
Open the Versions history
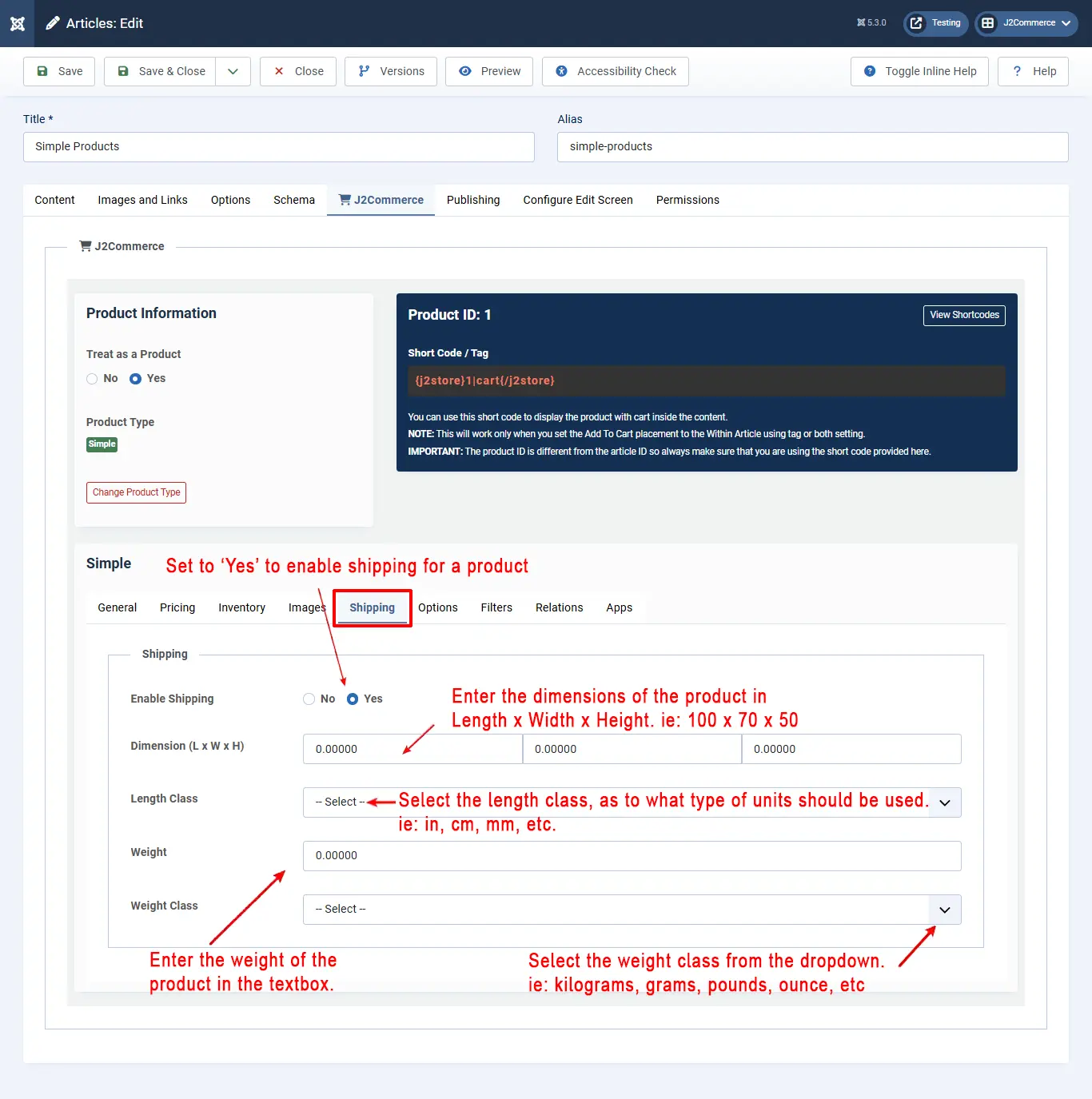391,71
